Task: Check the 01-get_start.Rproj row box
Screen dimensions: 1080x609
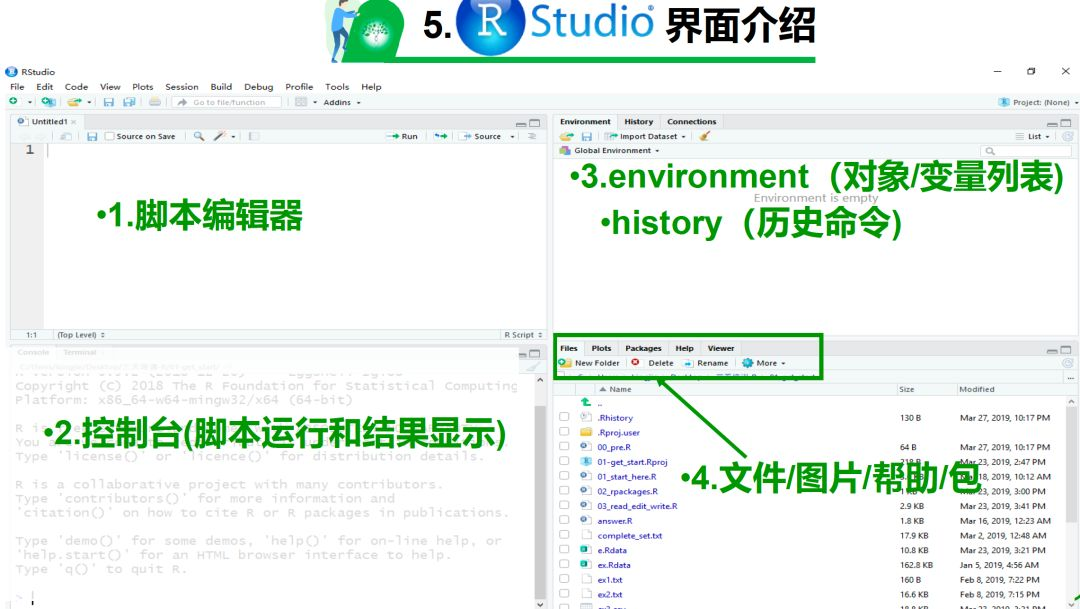Action: (x=564, y=461)
